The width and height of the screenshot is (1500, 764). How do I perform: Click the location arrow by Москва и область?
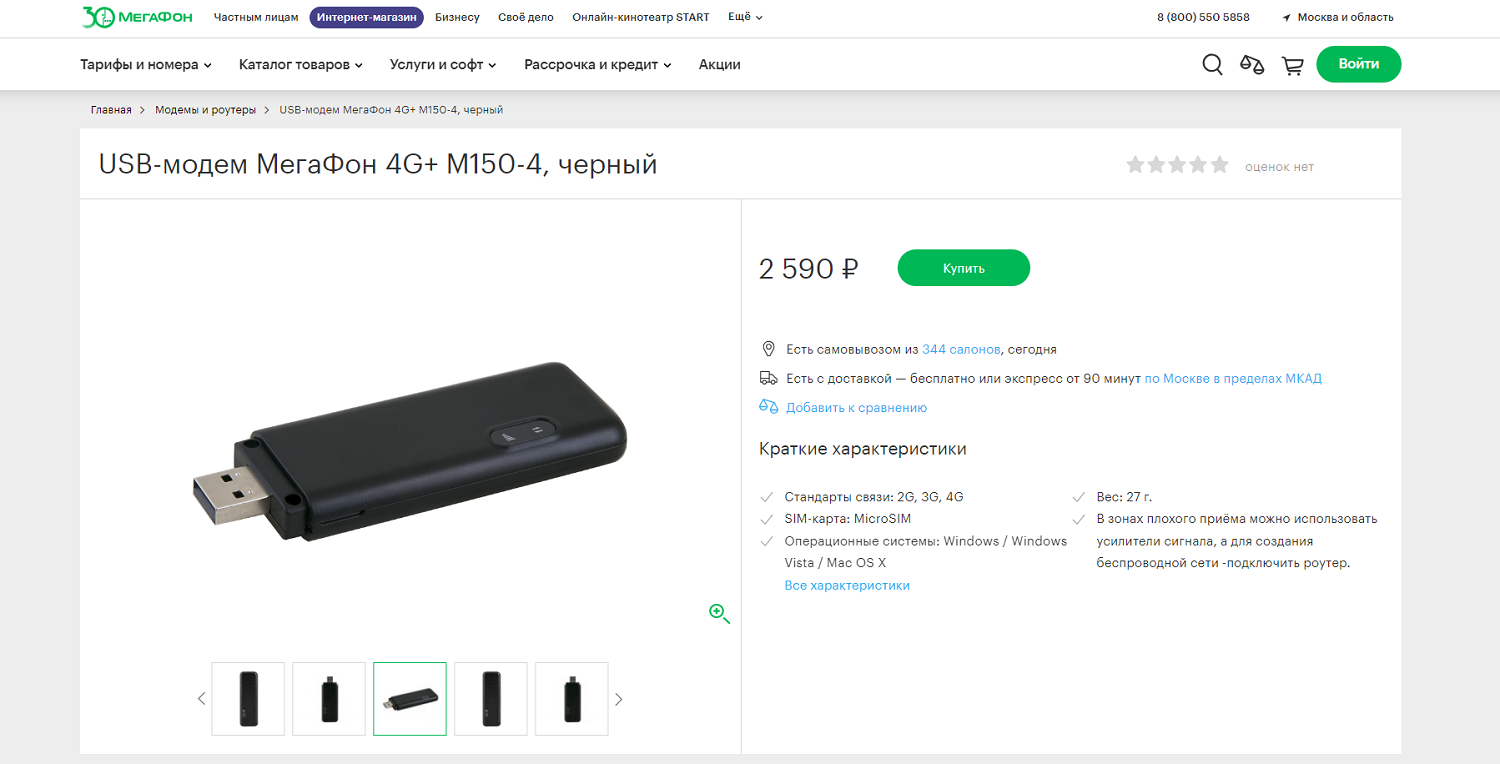coord(1287,17)
